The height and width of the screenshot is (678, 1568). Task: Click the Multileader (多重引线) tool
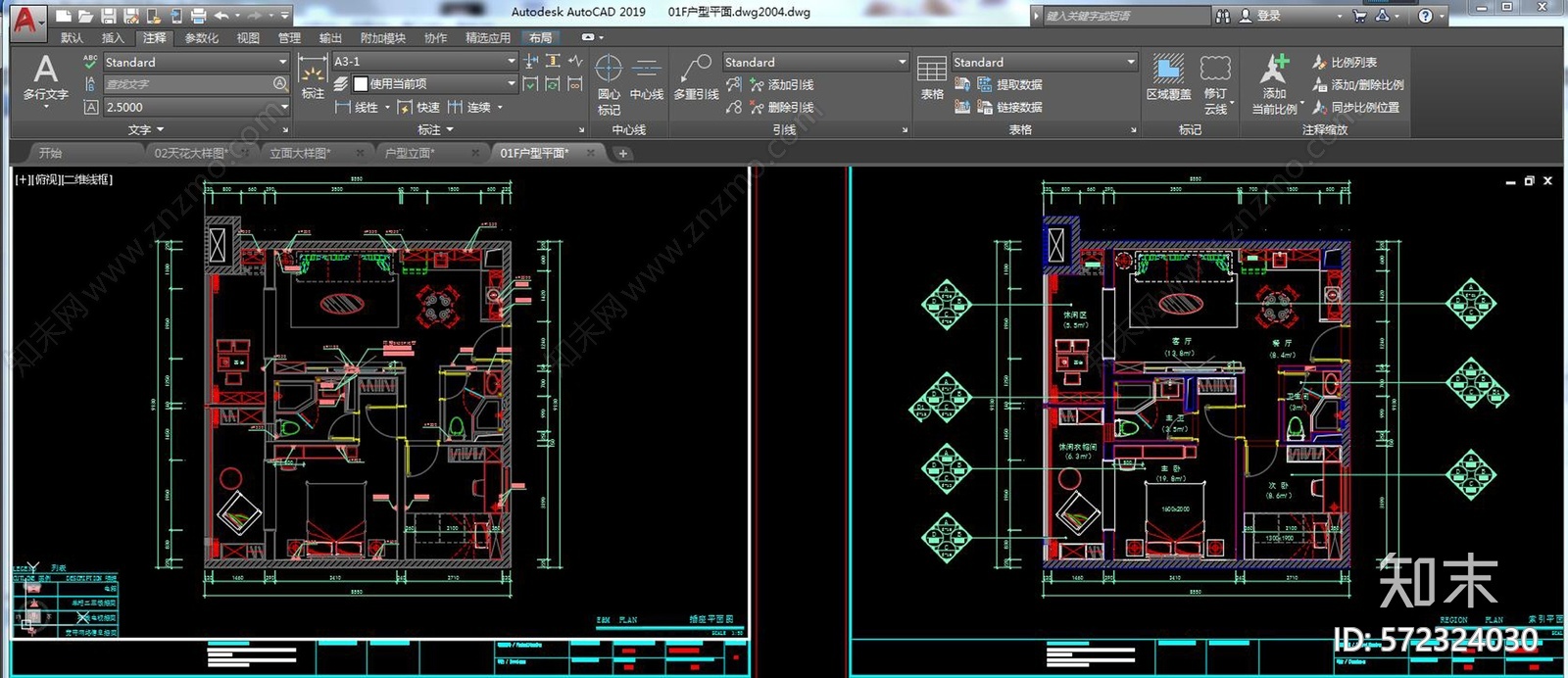pos(696,76)
